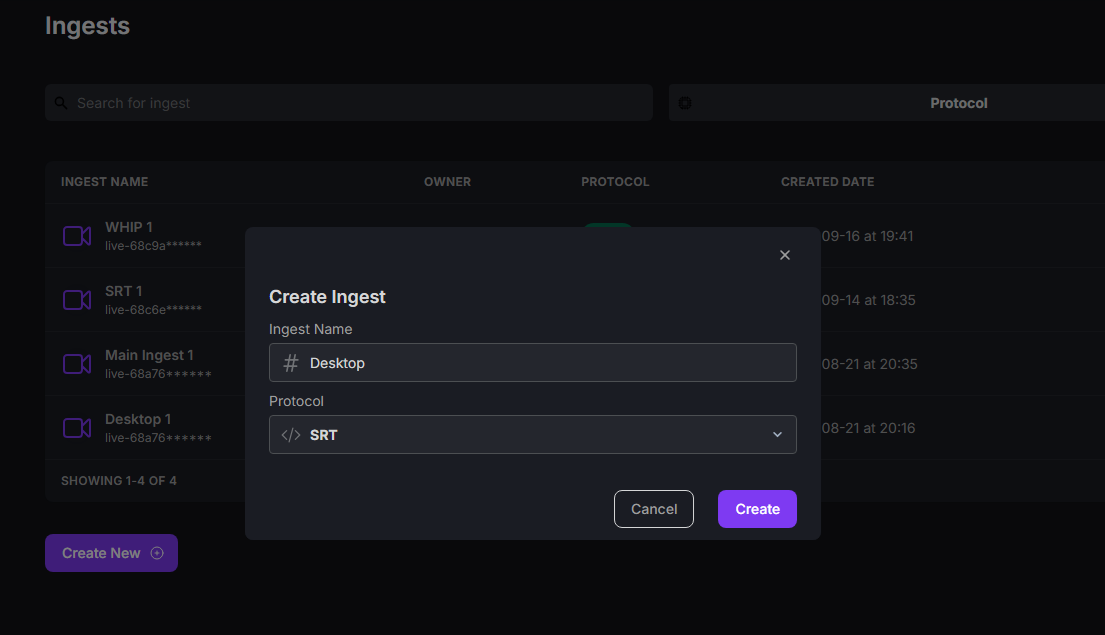Image resolution: width=1105 pixels, height=635 pixels.
Task: Sort the table by CREATED DATE header
Action: pos(827,181)
